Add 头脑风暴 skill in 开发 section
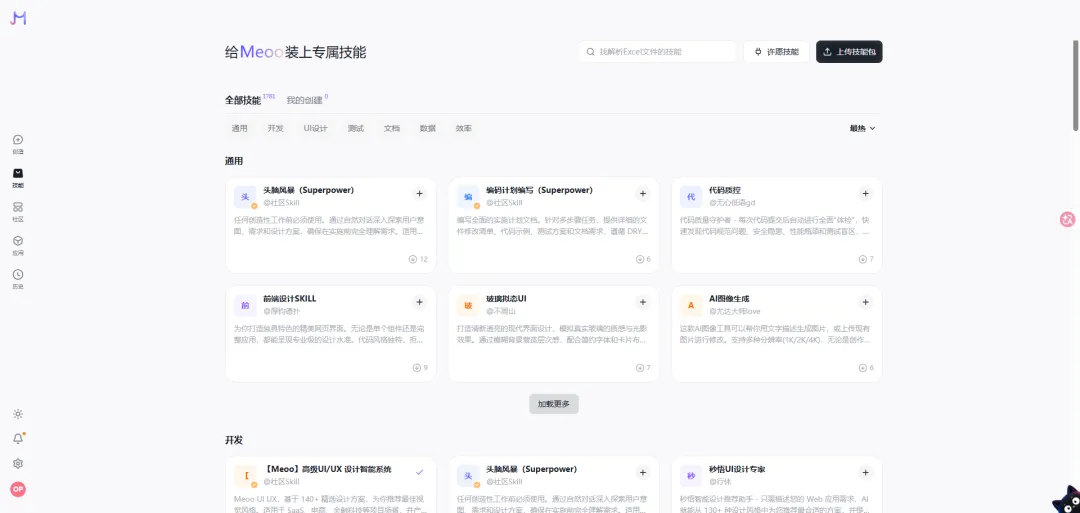 click(x=643, y=472)
